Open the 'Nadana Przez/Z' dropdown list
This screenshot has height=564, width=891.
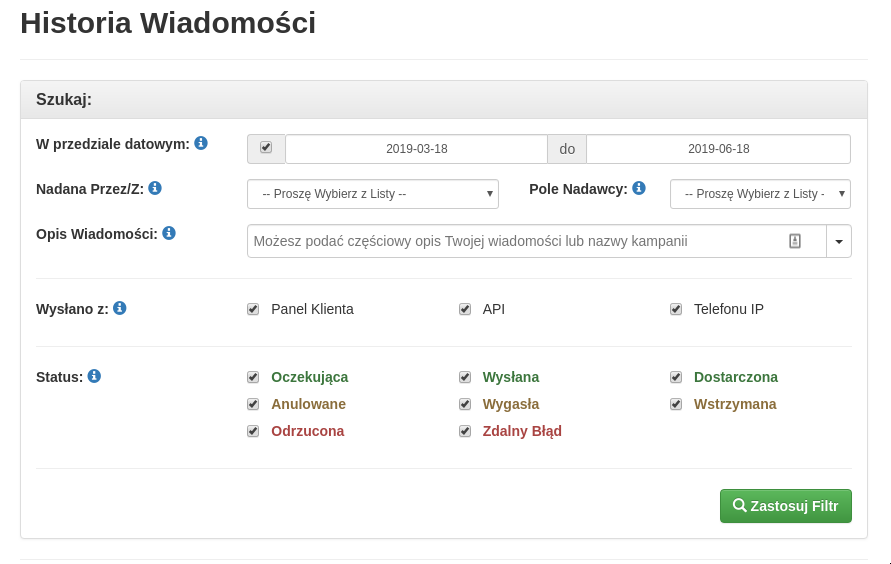(373, 194)
